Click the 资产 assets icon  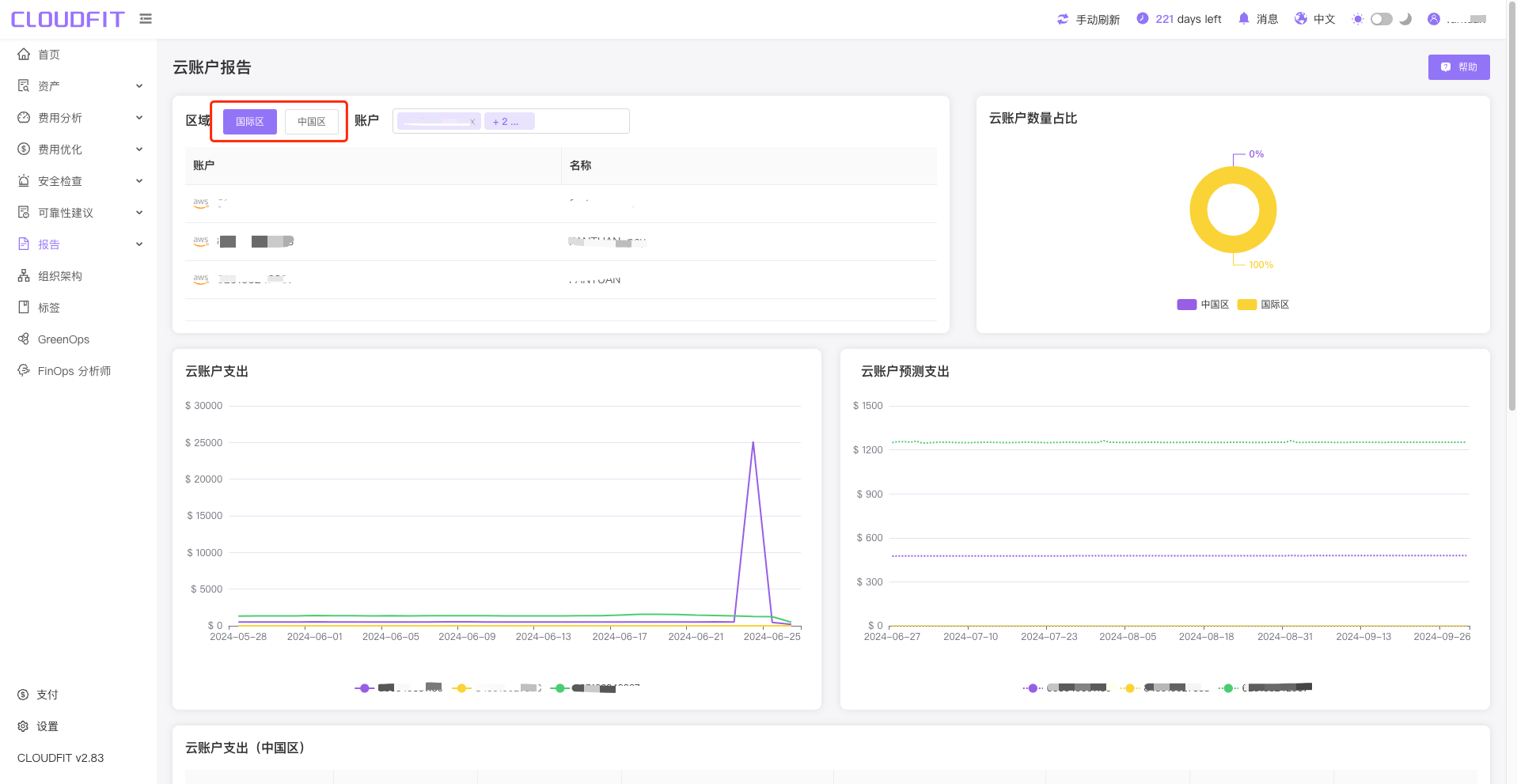[x=24, y=85]
